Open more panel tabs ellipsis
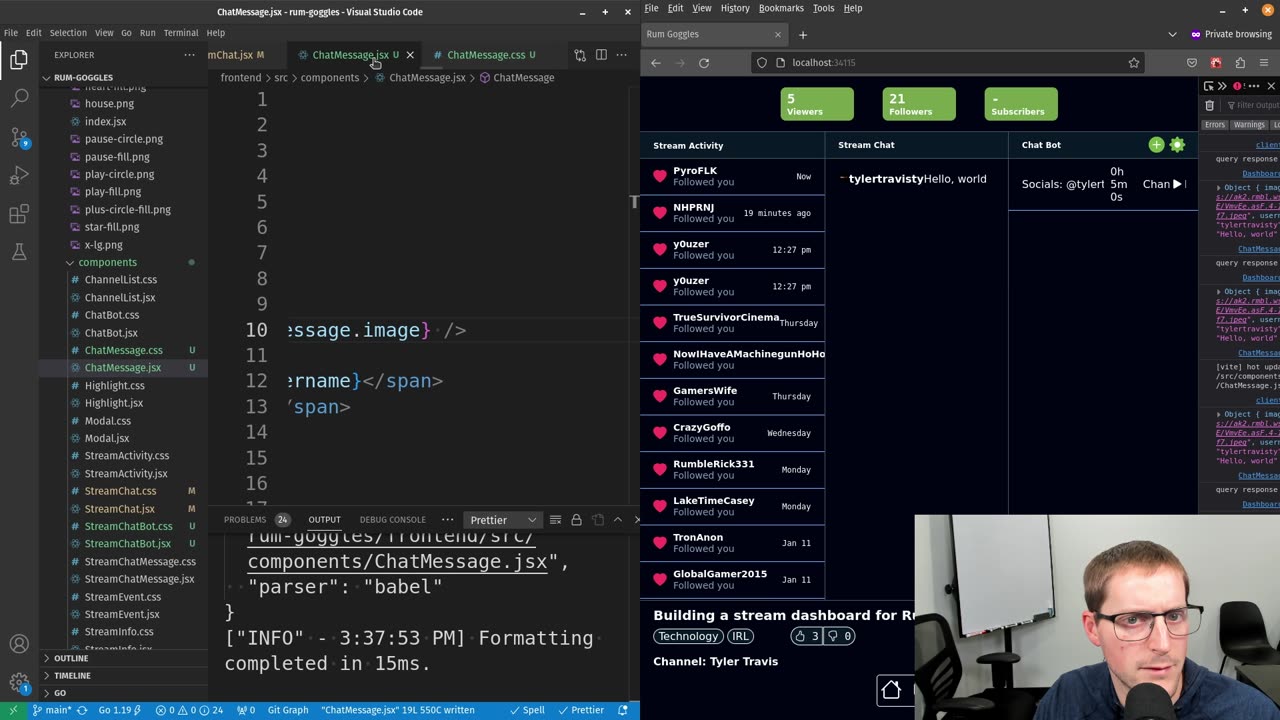Image resolution: width=1280 pixels, height=720 pixels. (447, 520)
